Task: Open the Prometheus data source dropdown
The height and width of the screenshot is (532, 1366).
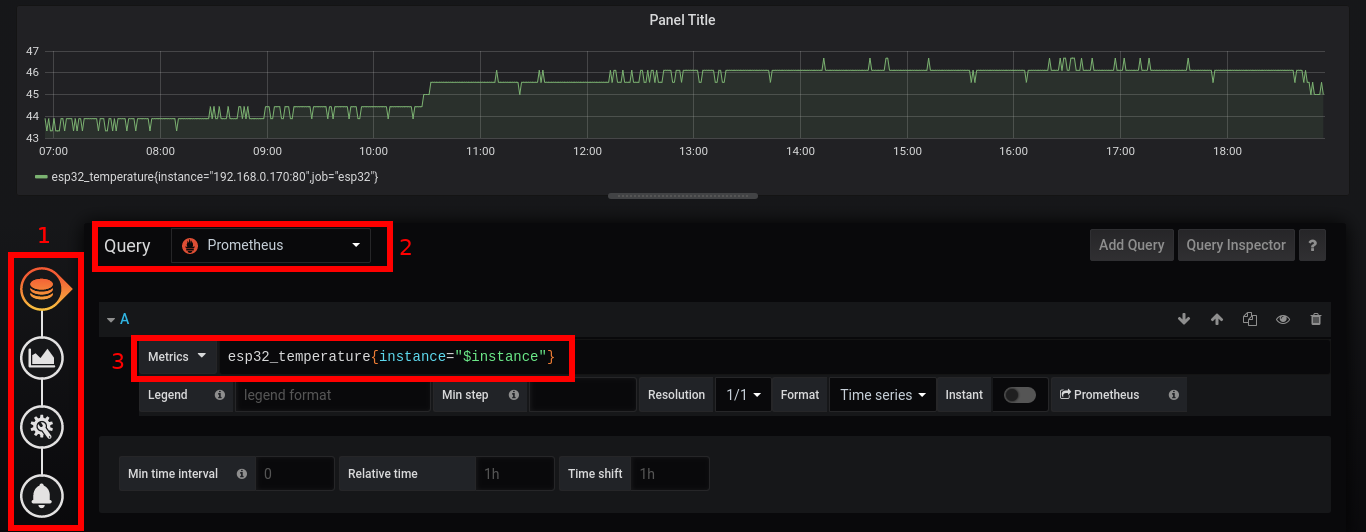Action: click(x=270, y=246)
